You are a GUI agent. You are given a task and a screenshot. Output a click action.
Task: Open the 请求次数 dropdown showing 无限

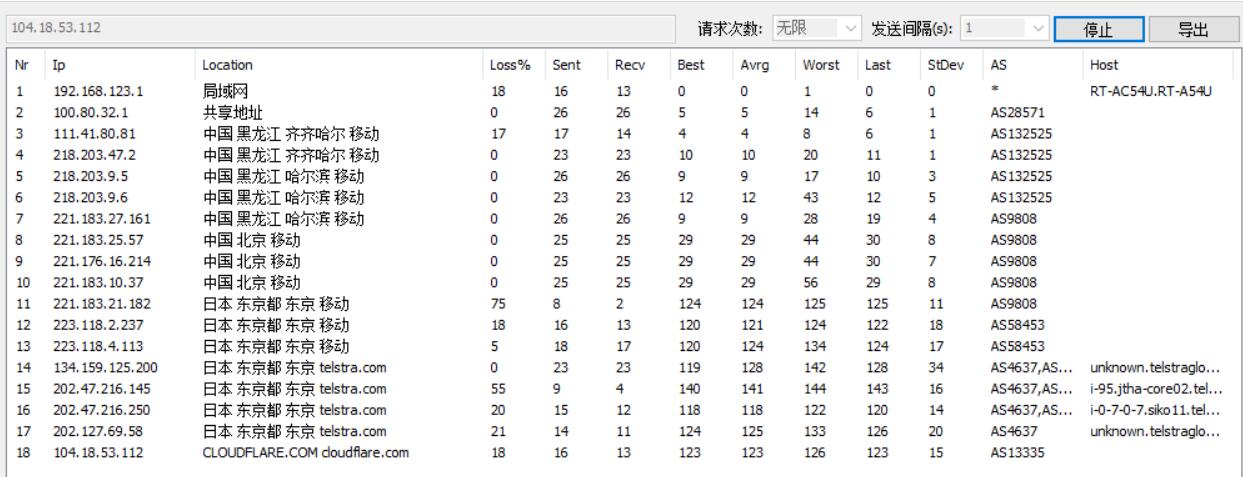click(817, 29)
